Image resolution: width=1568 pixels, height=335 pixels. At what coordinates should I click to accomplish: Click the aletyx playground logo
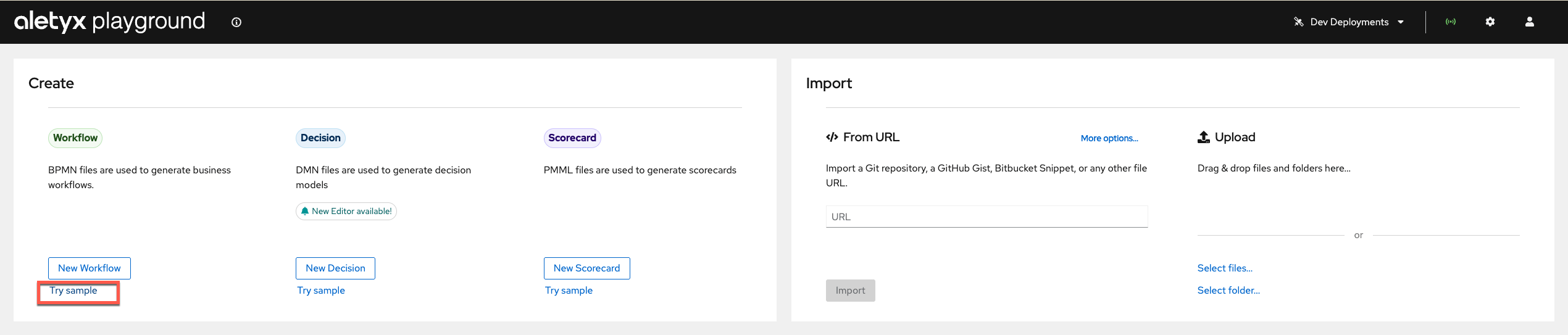(109, 22)
